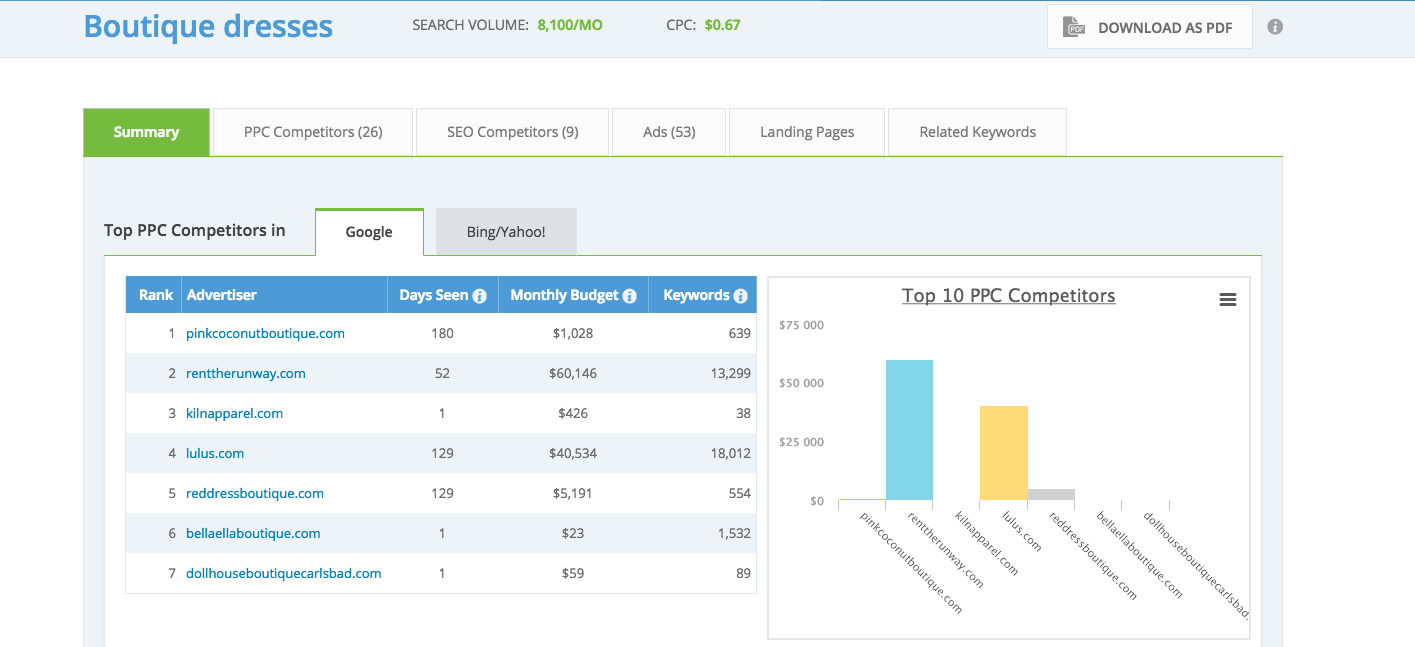Click the $23 monthly budget cell
The width and height of the screenshot is (1415, 647).
click(x=573, y=533)
